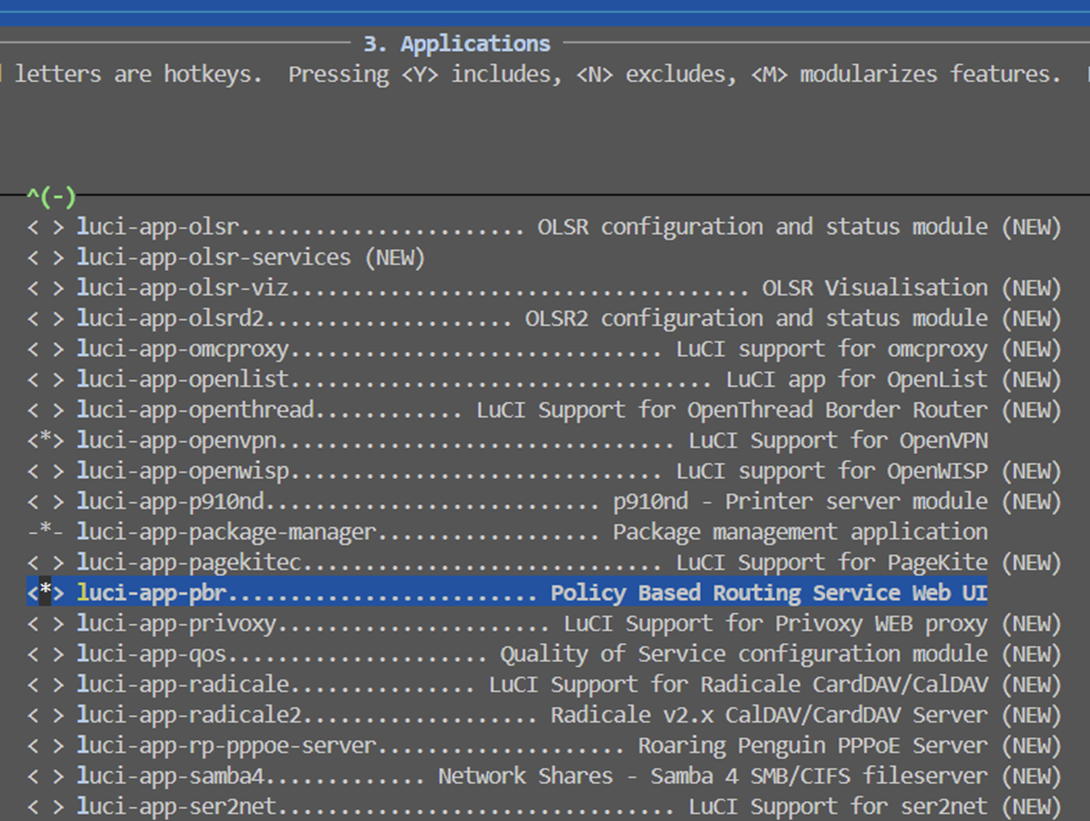The image size is (1090, 821).
Task: Toggle the luci-app-samba4 selection brackets
Action: (x=46, y=777)
